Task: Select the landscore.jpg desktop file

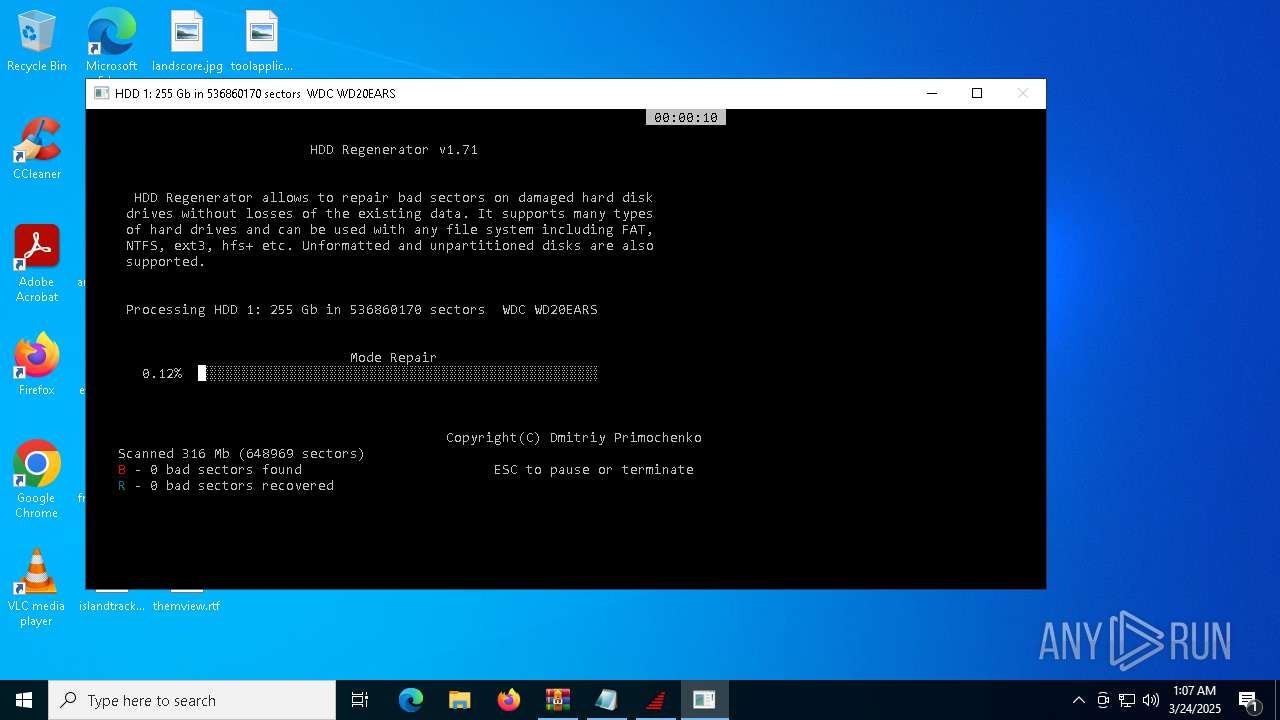Action: pos(187,42)
